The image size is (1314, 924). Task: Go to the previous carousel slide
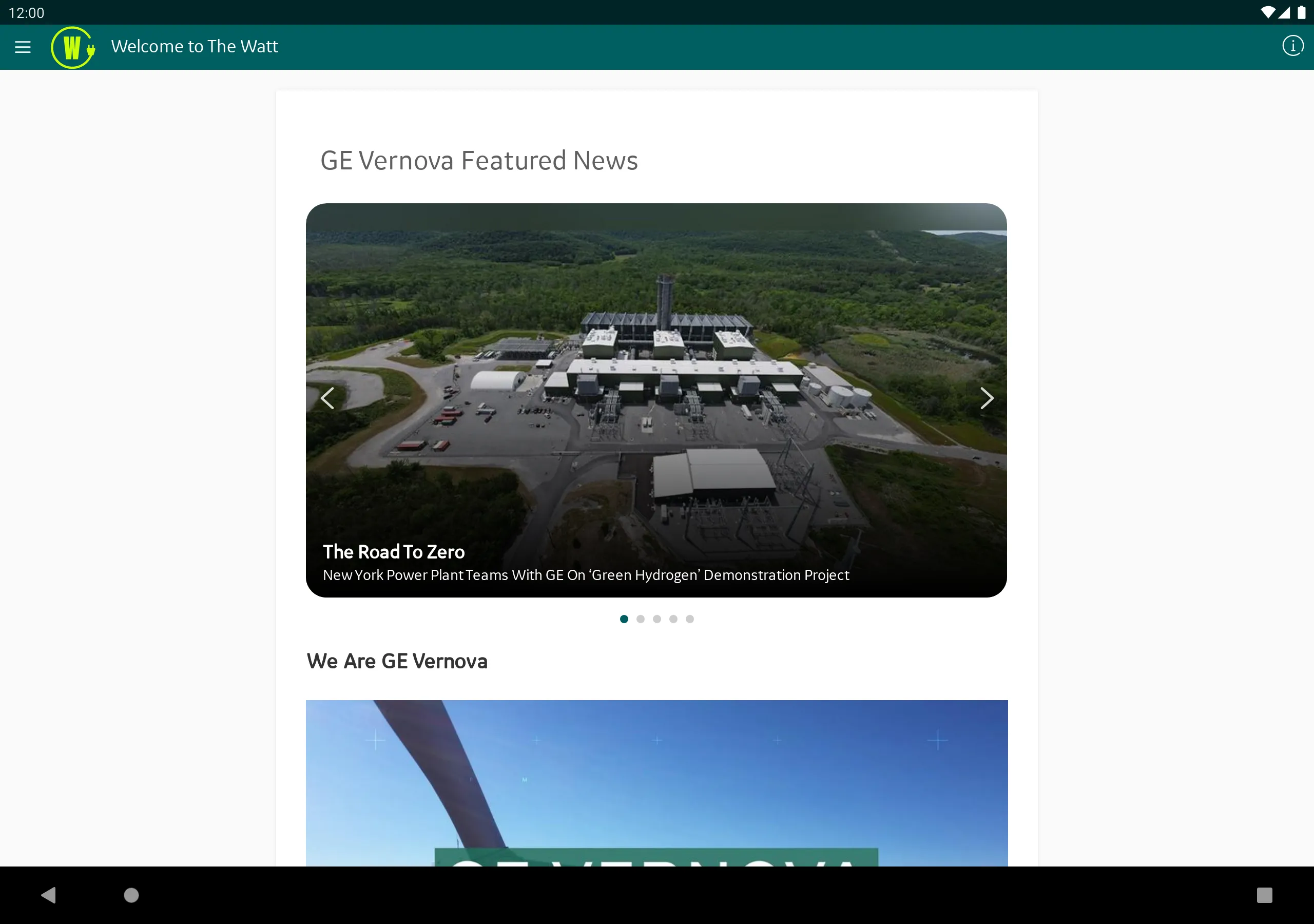(x=327, y=398)
